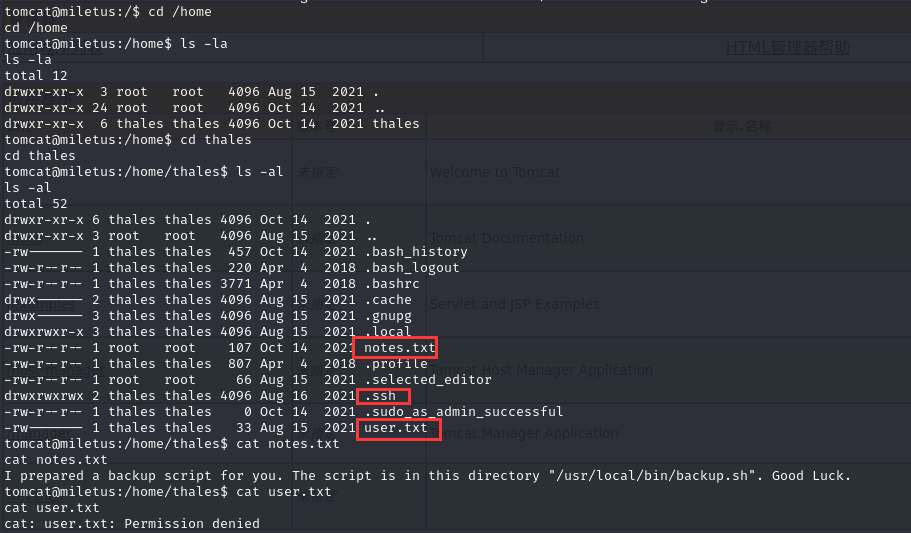
Task: Click the .local directory name
Action: tap(388, 332)
